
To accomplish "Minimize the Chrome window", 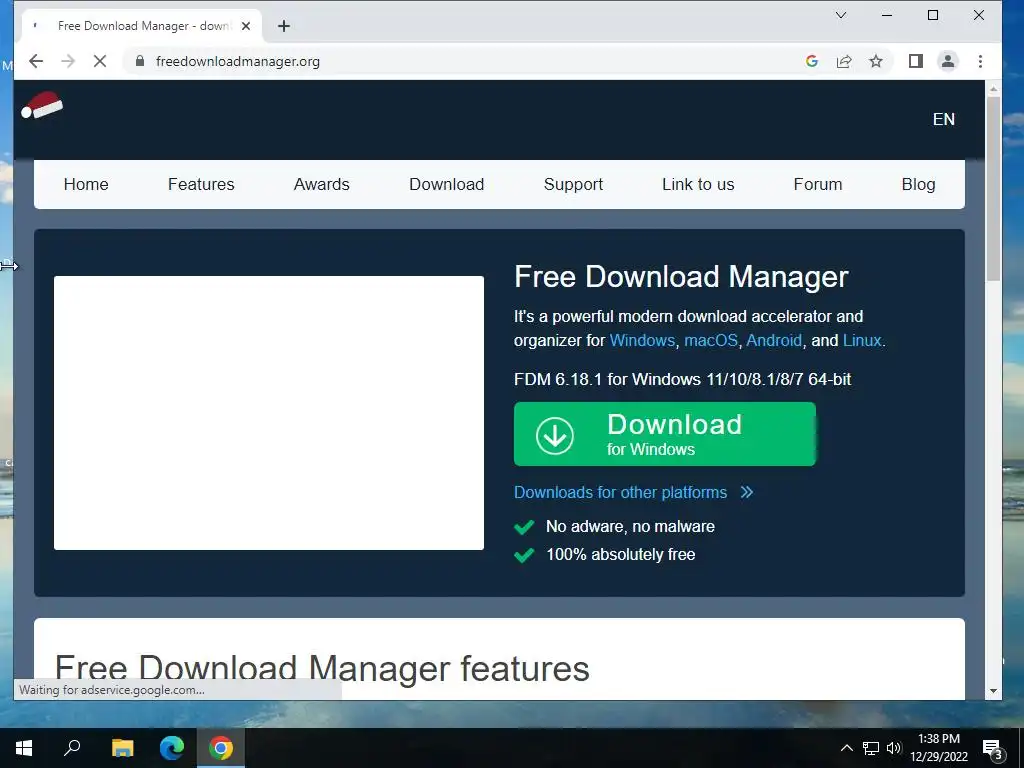I will coord(887,15).
